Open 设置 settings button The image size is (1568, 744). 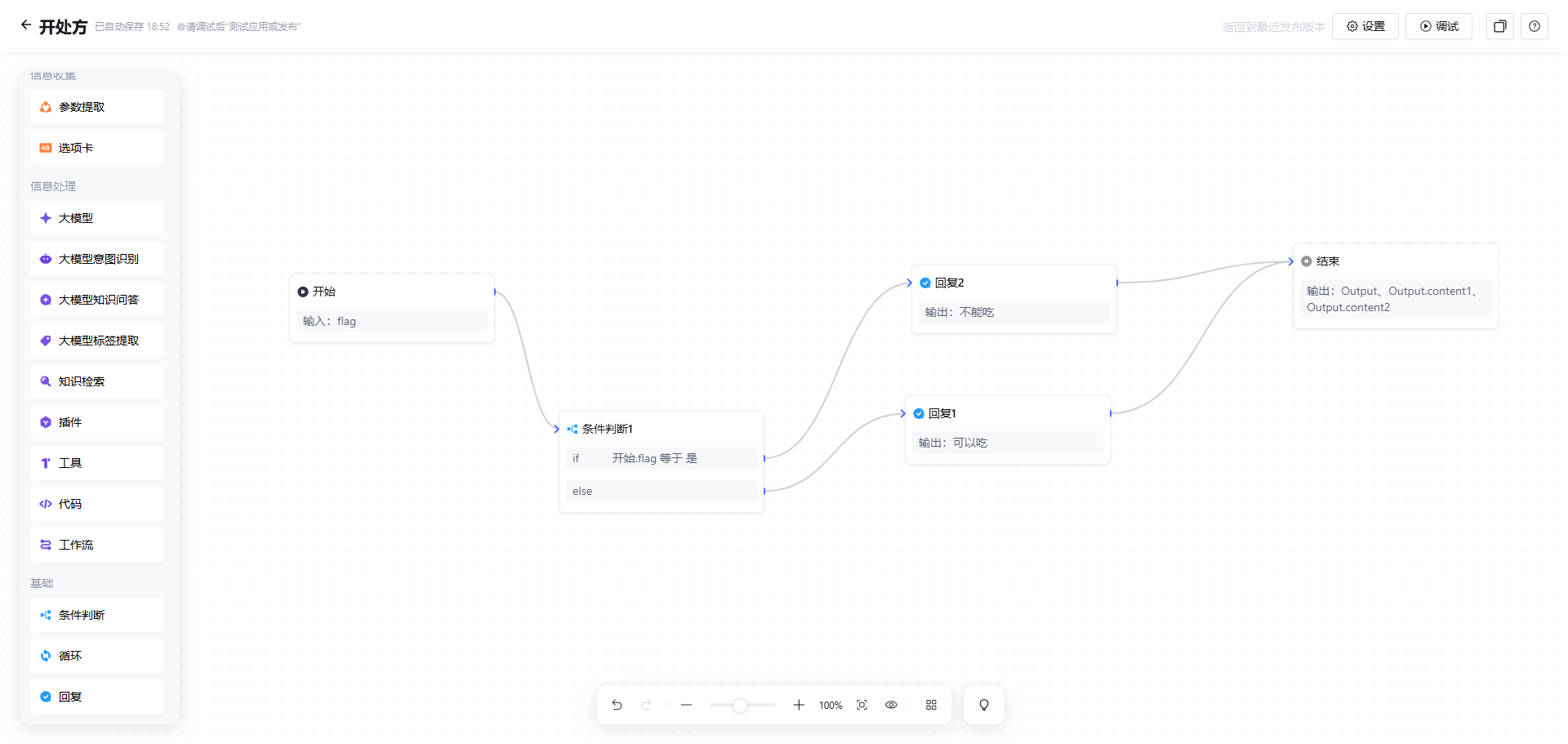[1365, 26]
